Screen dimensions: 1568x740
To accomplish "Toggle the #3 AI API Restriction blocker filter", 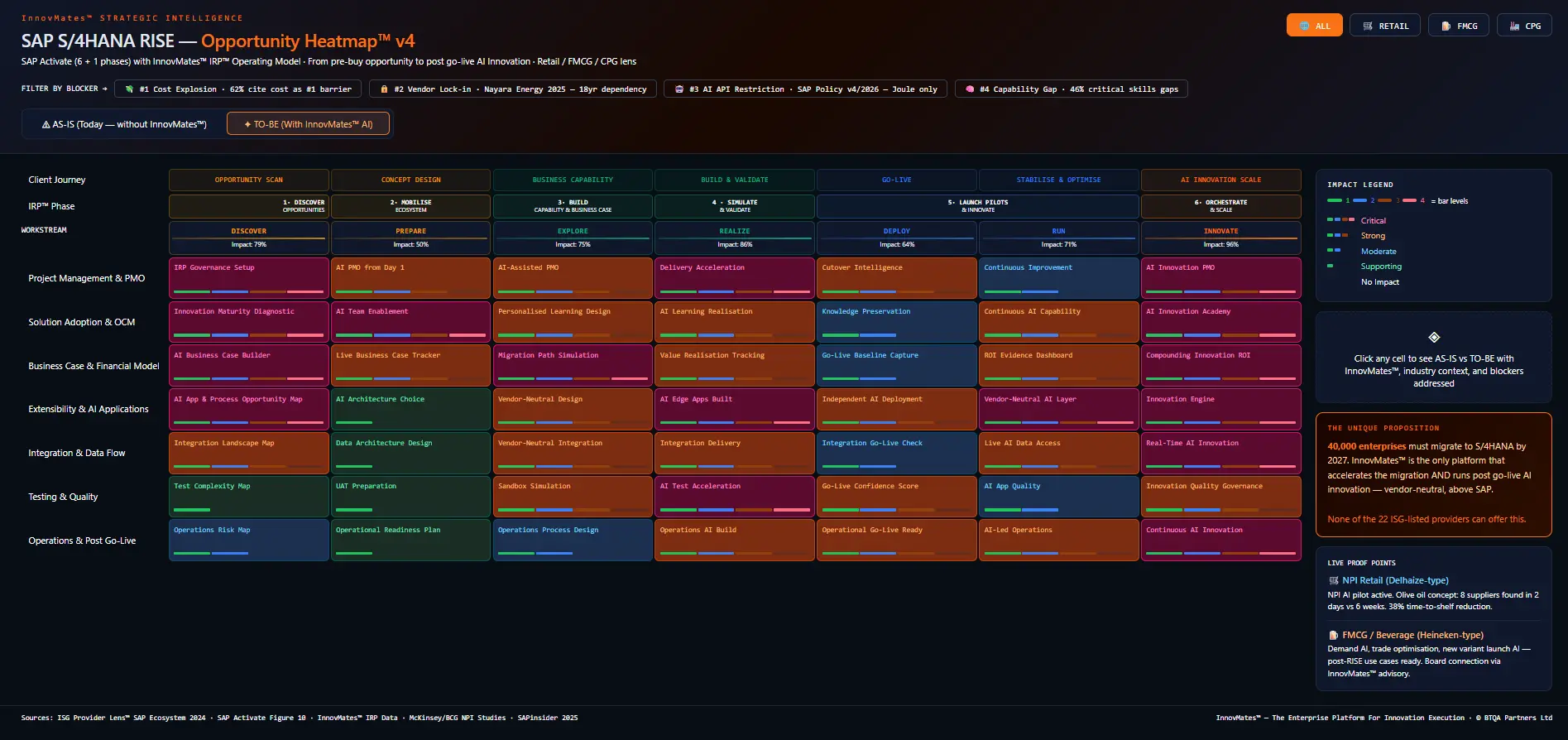I will (x=805, y=89).
